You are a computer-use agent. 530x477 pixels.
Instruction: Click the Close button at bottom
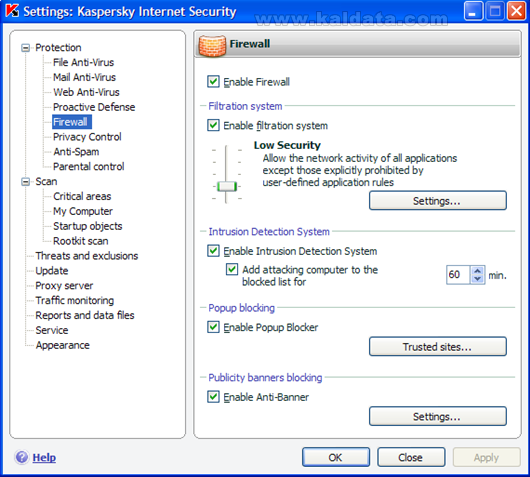[x=411, y=457]
